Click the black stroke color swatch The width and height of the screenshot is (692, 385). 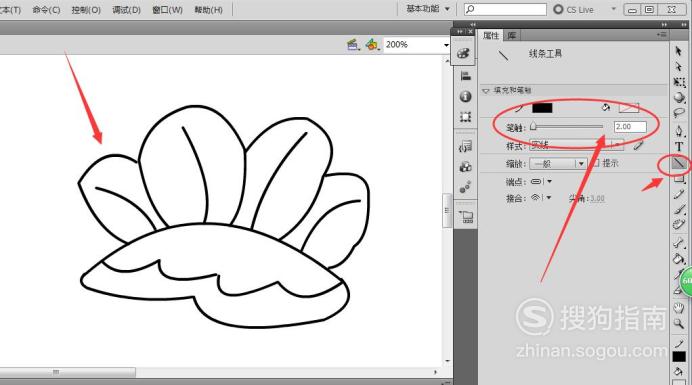pos(542,108)
